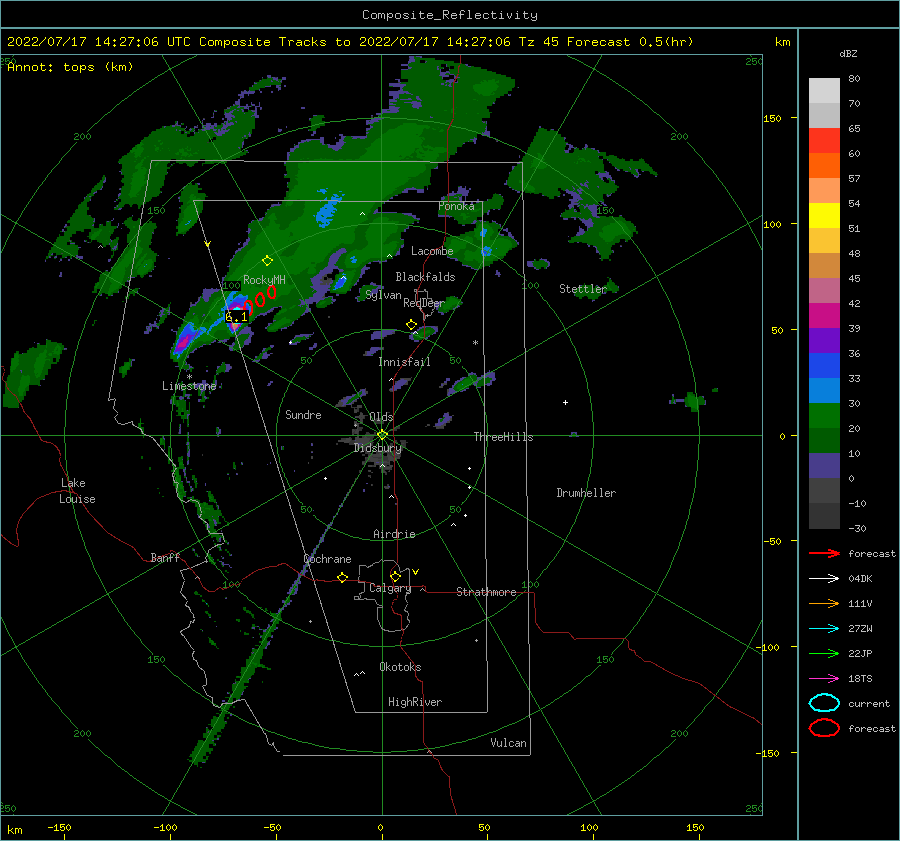Click the yellow diamond below RedDeer
The height and width of the screenshot is (841, 900).
[411, 325]
